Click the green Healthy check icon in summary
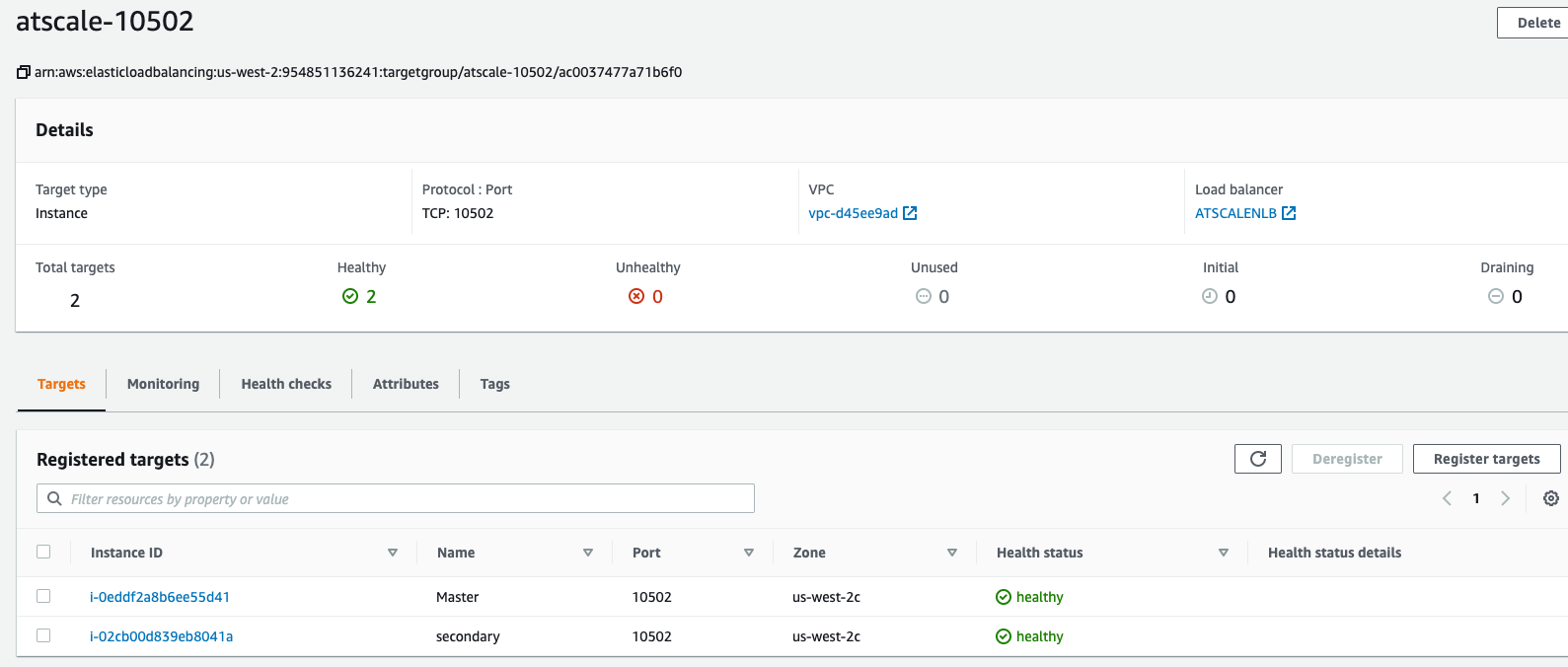 point(350,296)
